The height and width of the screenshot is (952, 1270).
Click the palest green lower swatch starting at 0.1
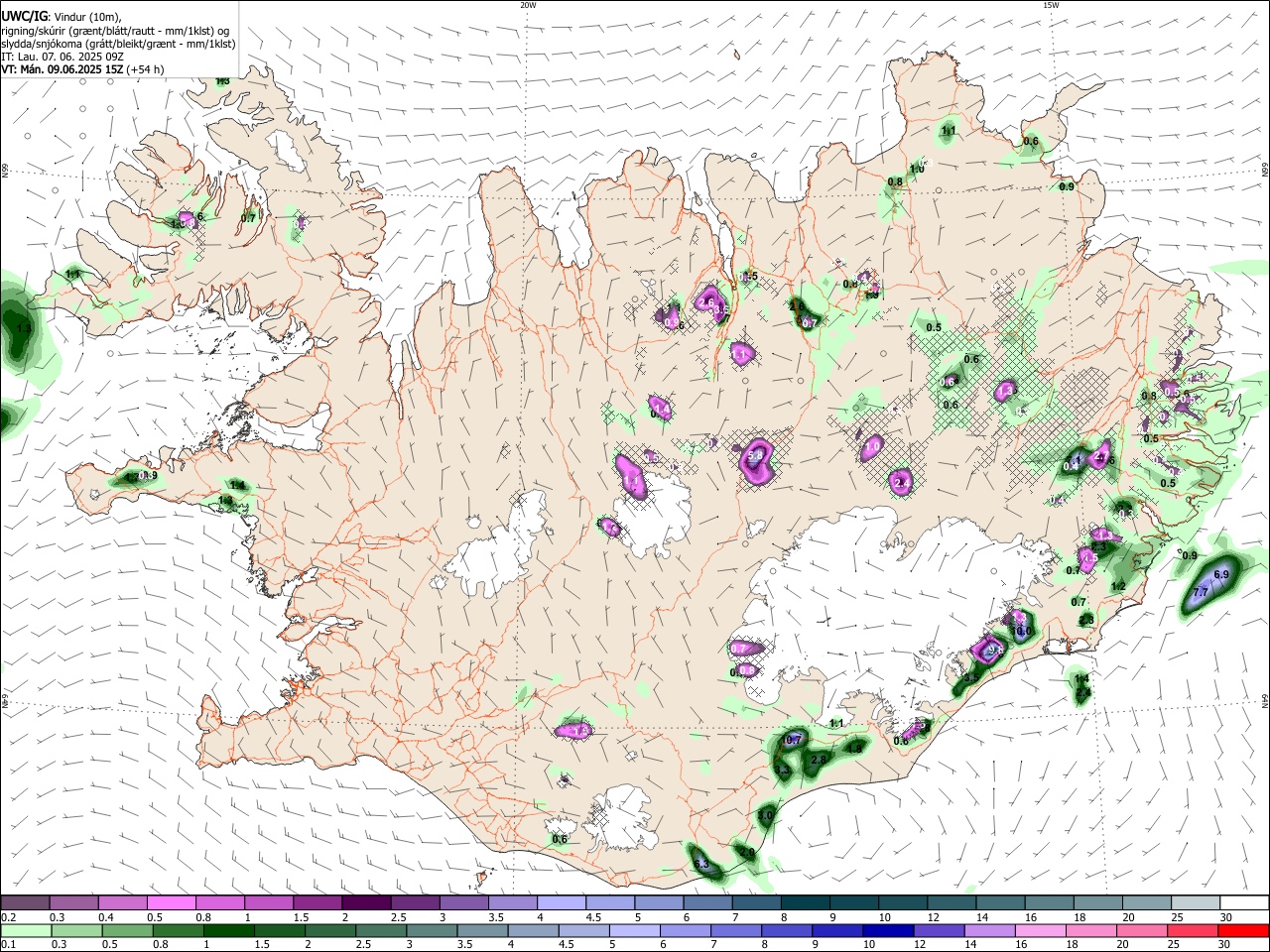click(25, 930)
